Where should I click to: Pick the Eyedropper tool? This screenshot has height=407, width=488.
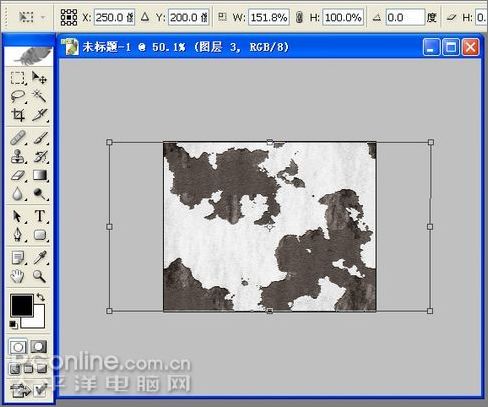[x=40, y=257]
